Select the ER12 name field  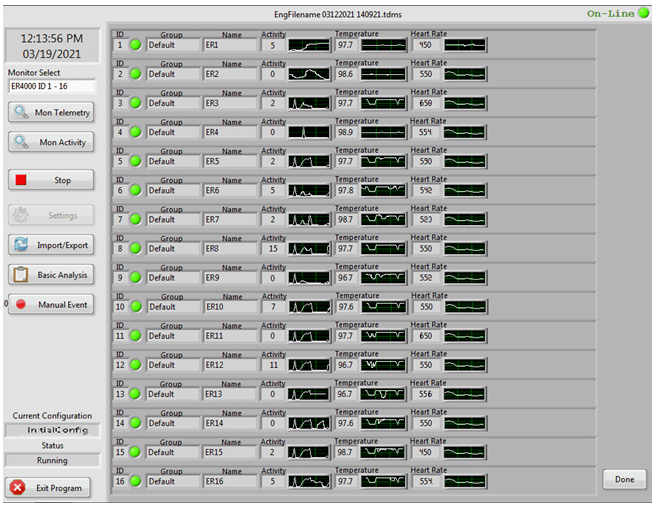tap(229, 366)
